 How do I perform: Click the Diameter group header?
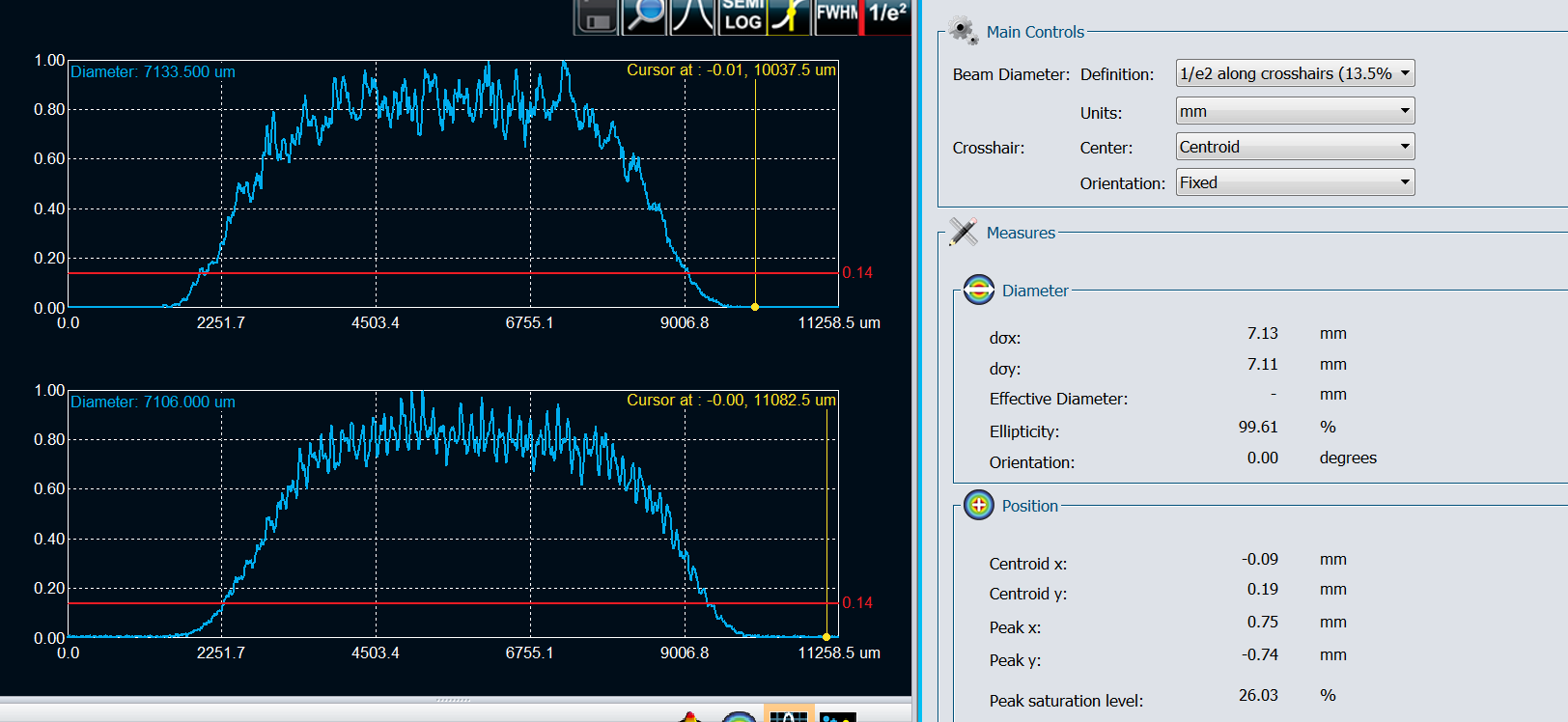click(1035, 291)
